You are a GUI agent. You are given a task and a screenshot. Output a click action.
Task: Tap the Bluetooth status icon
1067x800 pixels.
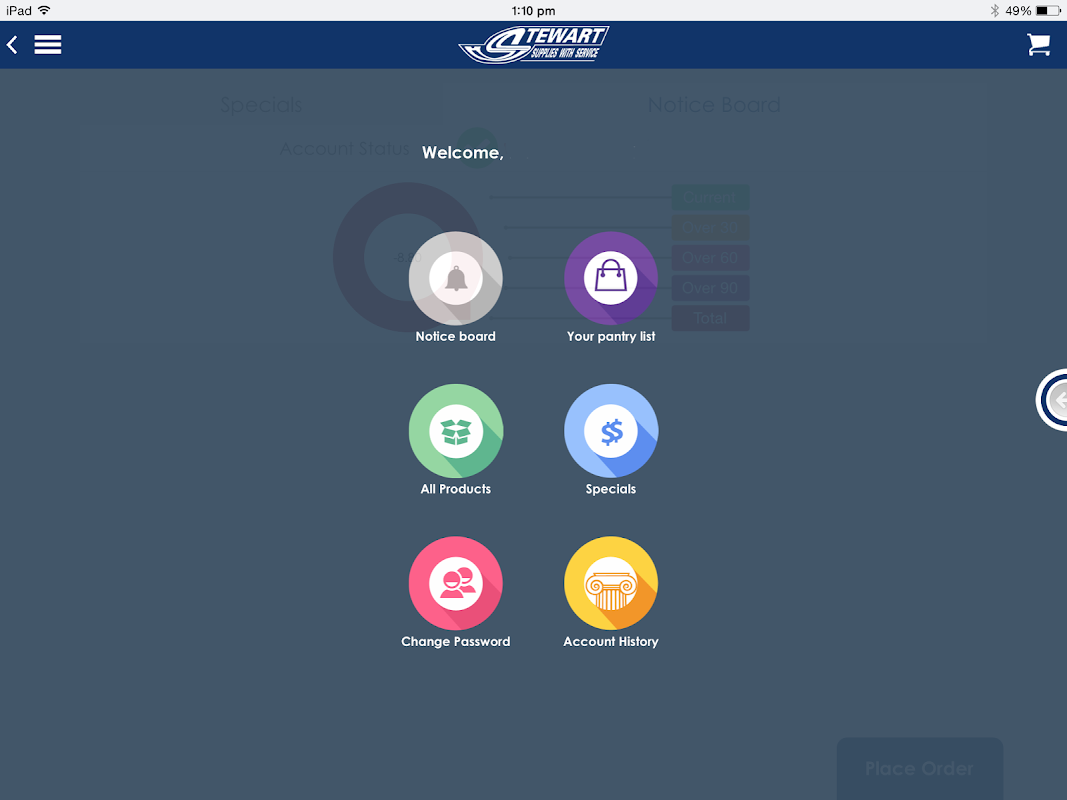(x=994, y=10)
